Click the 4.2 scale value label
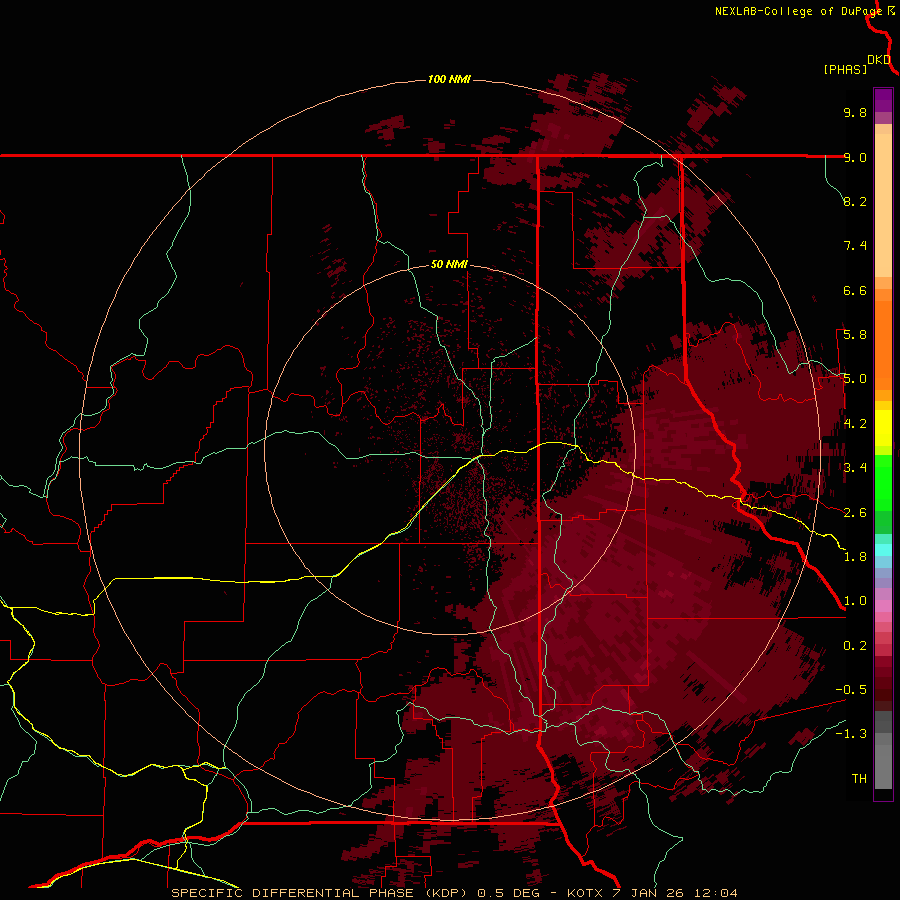This screenshot has height=900, width=900. (855, 424)
